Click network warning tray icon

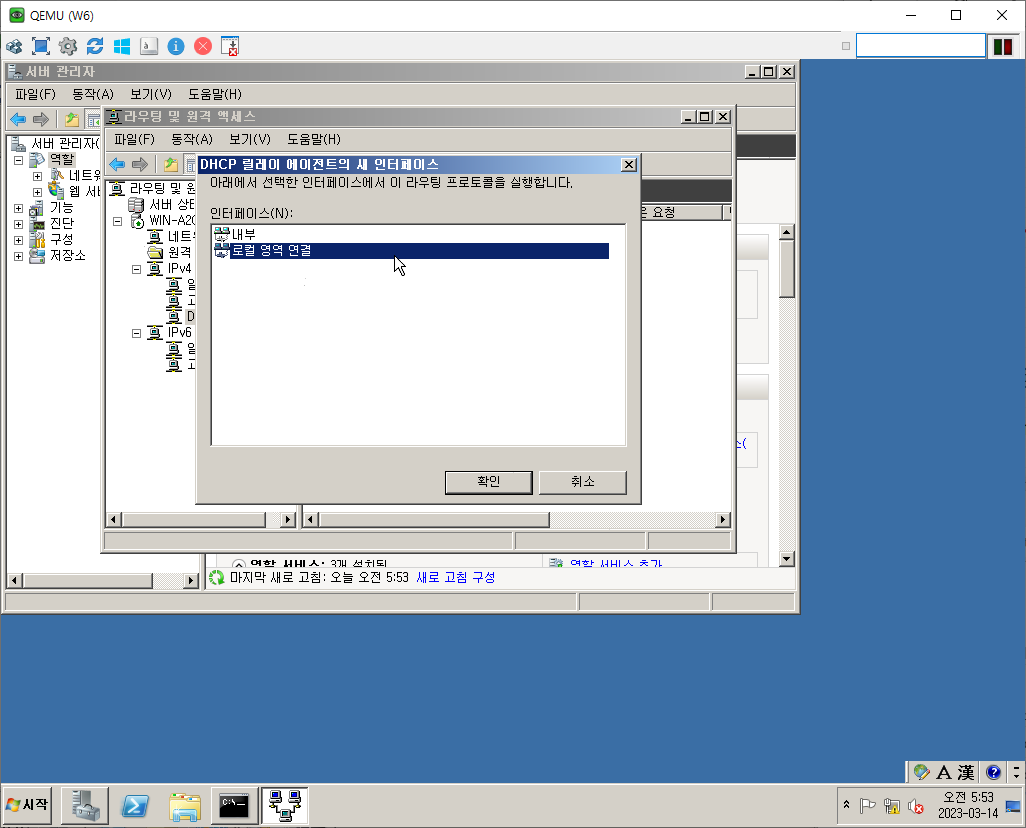[891, 806]
